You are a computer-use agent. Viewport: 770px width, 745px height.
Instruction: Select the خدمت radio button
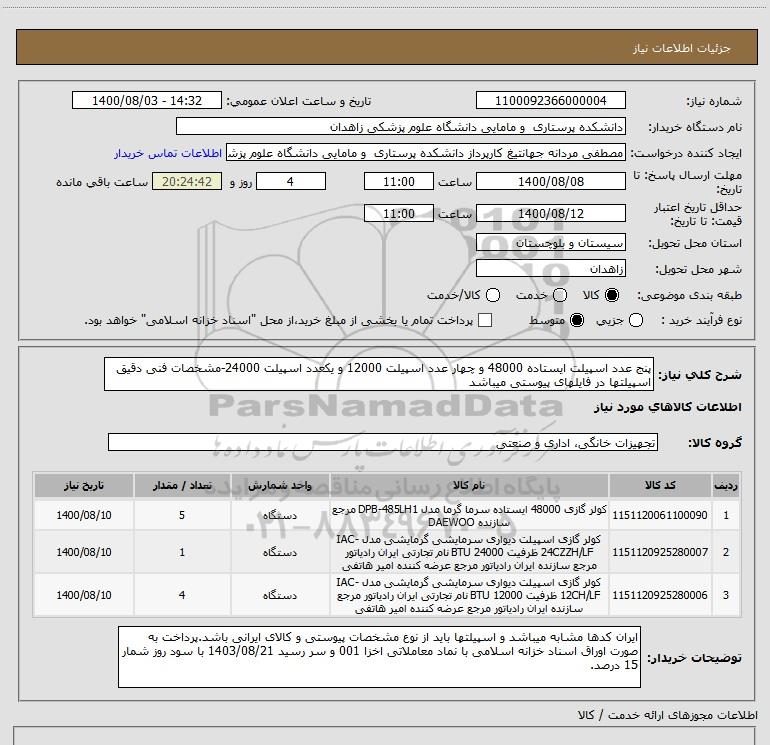(x=560, y=295)
